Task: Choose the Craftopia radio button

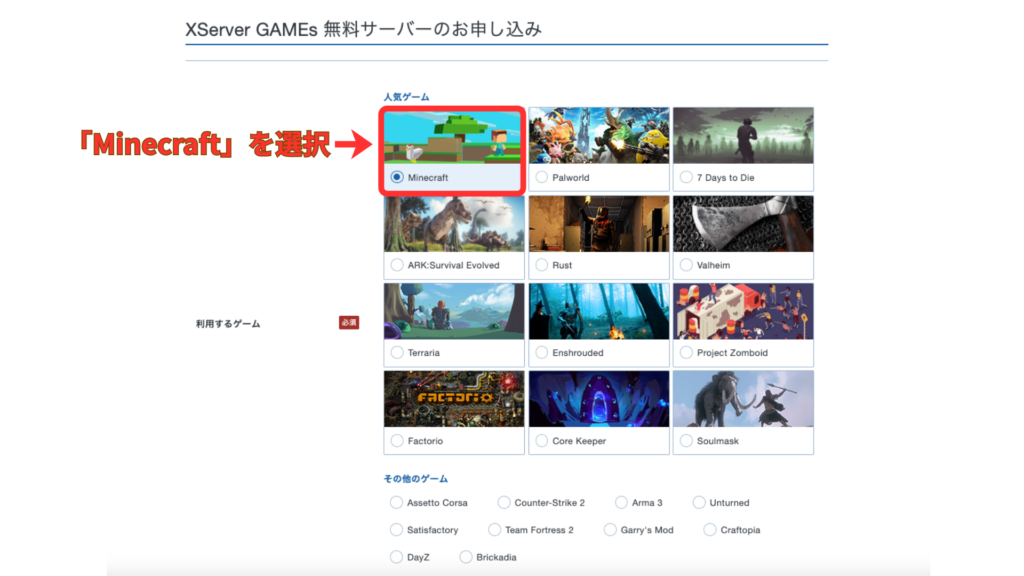Action: pos(710,530)
